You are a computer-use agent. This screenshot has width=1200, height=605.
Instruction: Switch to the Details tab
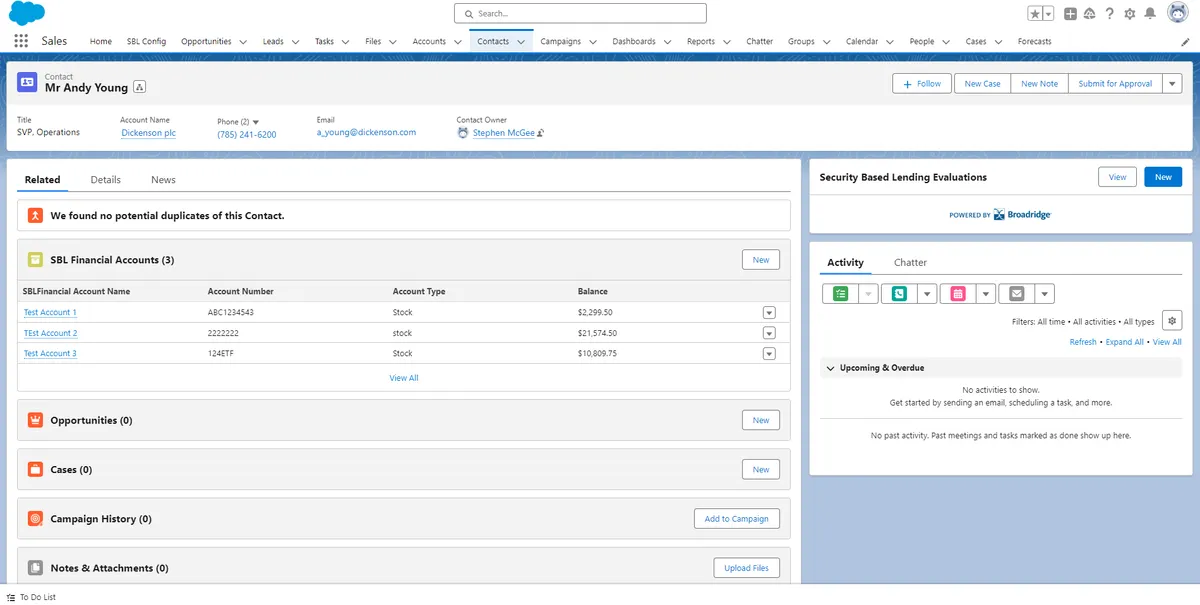[x=105, y=180]
